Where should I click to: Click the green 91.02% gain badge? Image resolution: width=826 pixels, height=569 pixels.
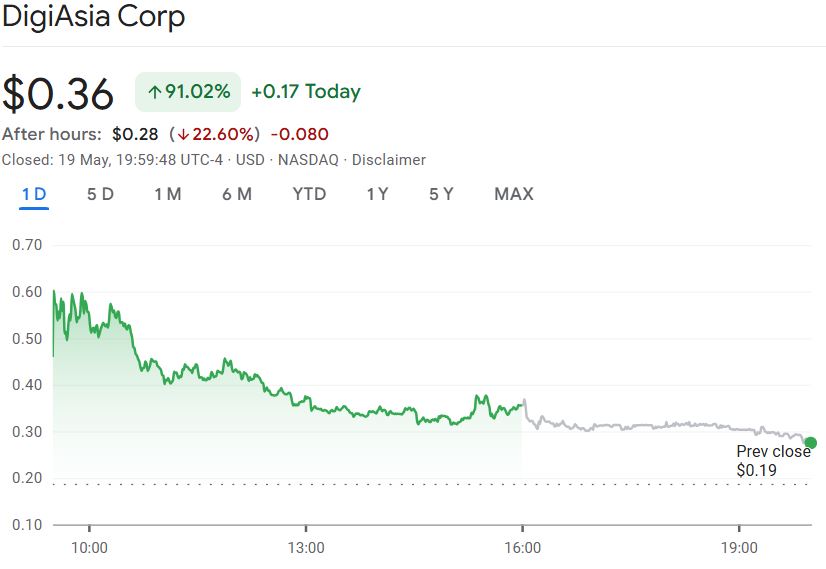188,92
